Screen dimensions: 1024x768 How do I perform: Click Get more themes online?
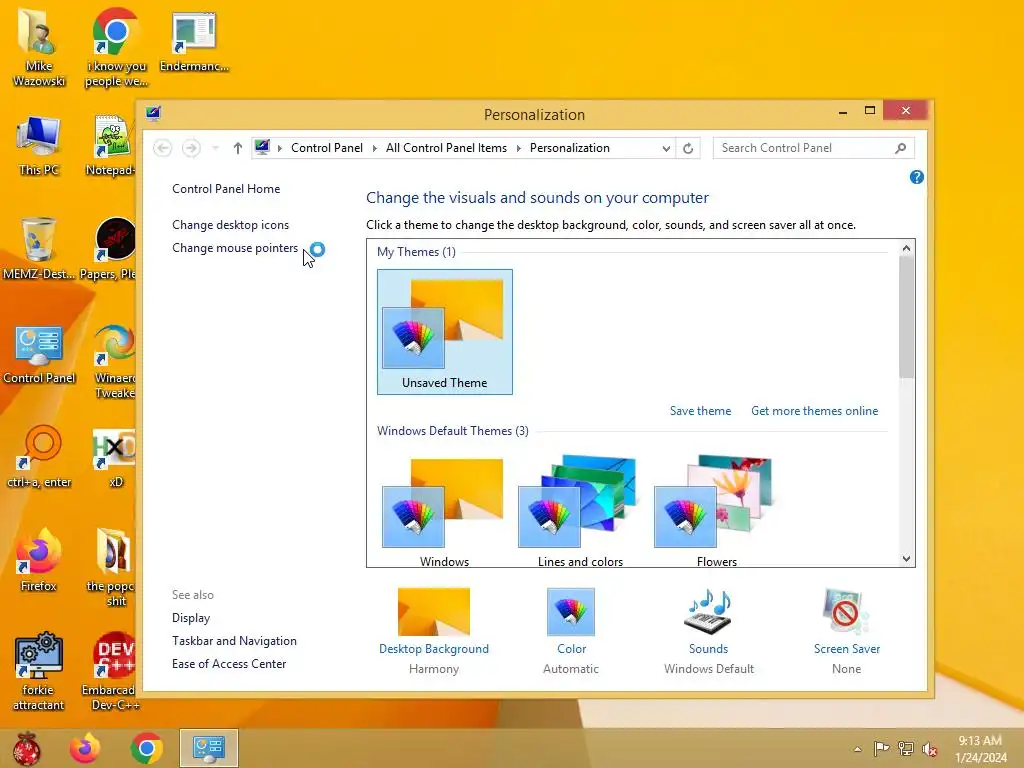point(814,411)
